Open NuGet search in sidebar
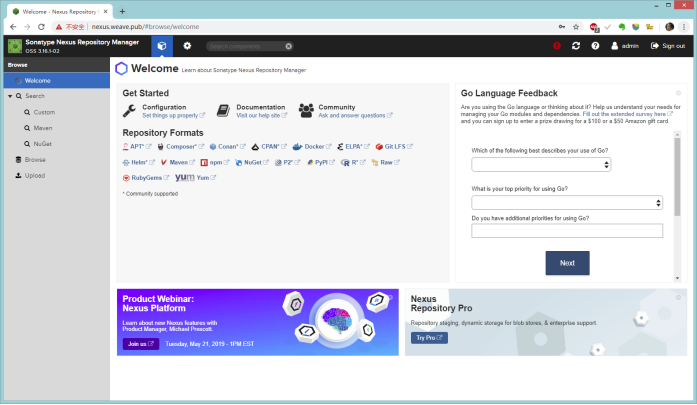 [x=43, y=144]
